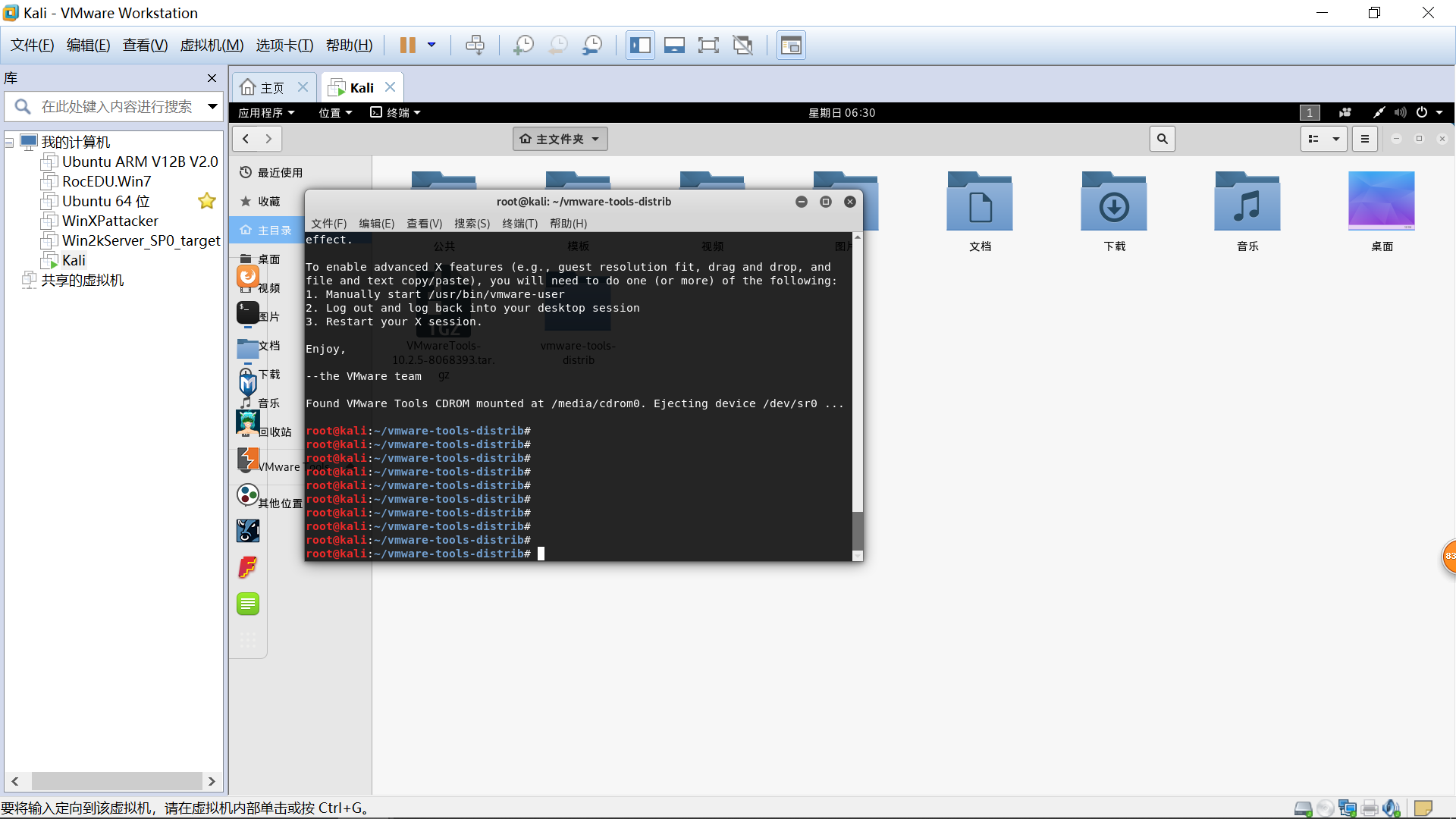The image size is (1456, 819).
Task: Toggle the favorite star on Ubuntu 64 位
Action: click(x=207, y=201)
